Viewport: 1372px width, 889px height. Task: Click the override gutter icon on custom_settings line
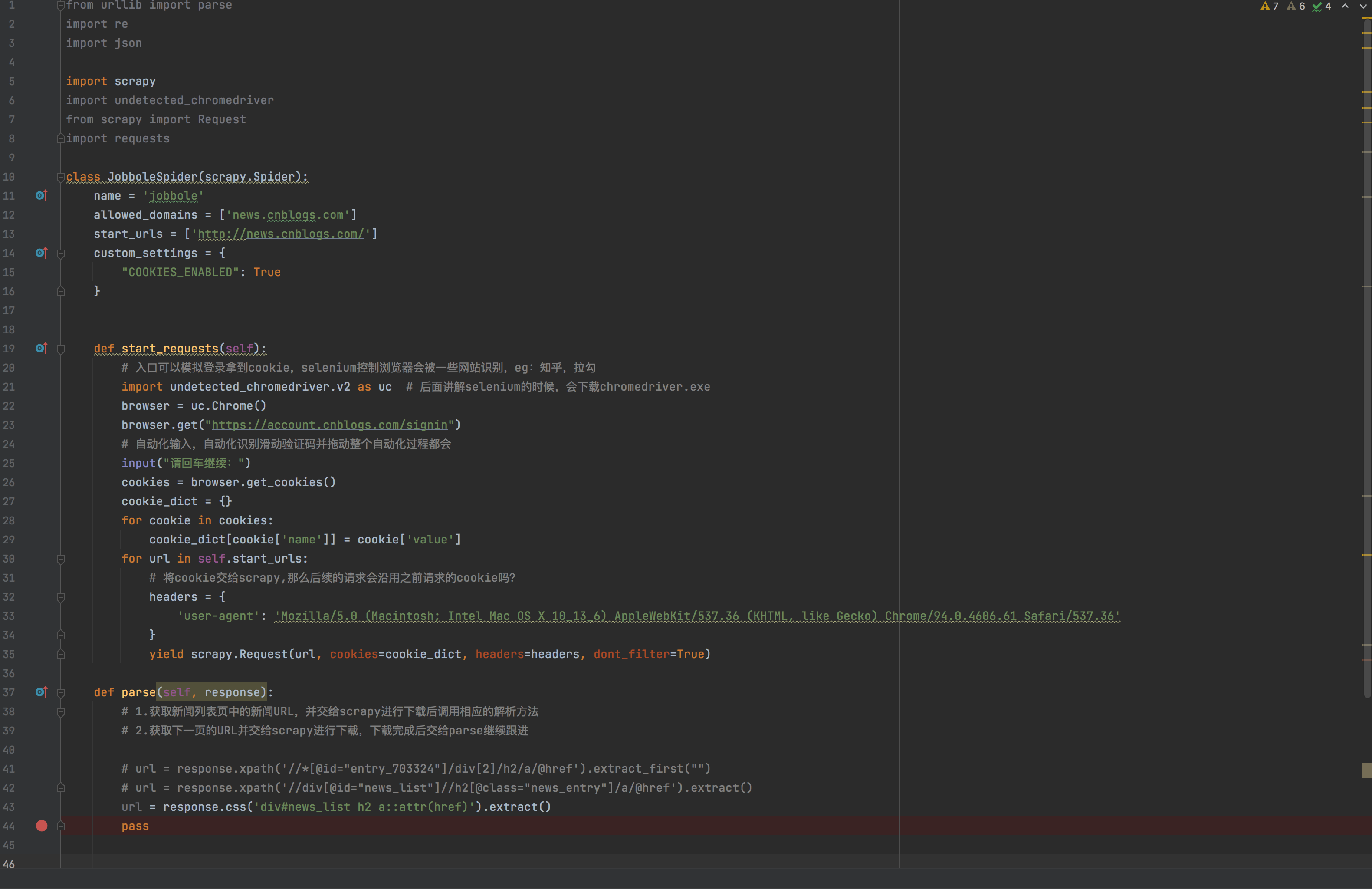[41, 253]
